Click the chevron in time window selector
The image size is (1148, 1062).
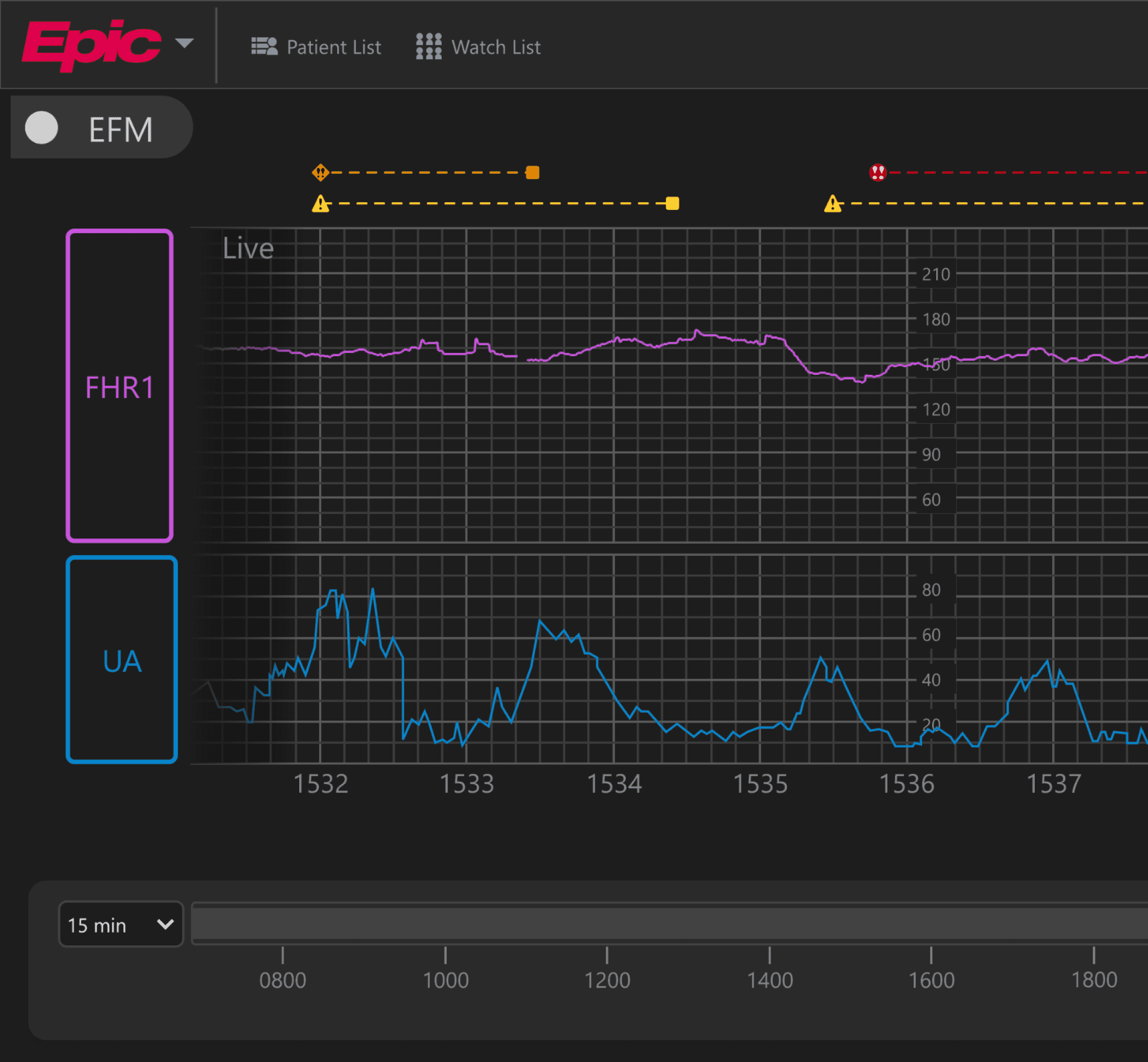coord(165,924)
